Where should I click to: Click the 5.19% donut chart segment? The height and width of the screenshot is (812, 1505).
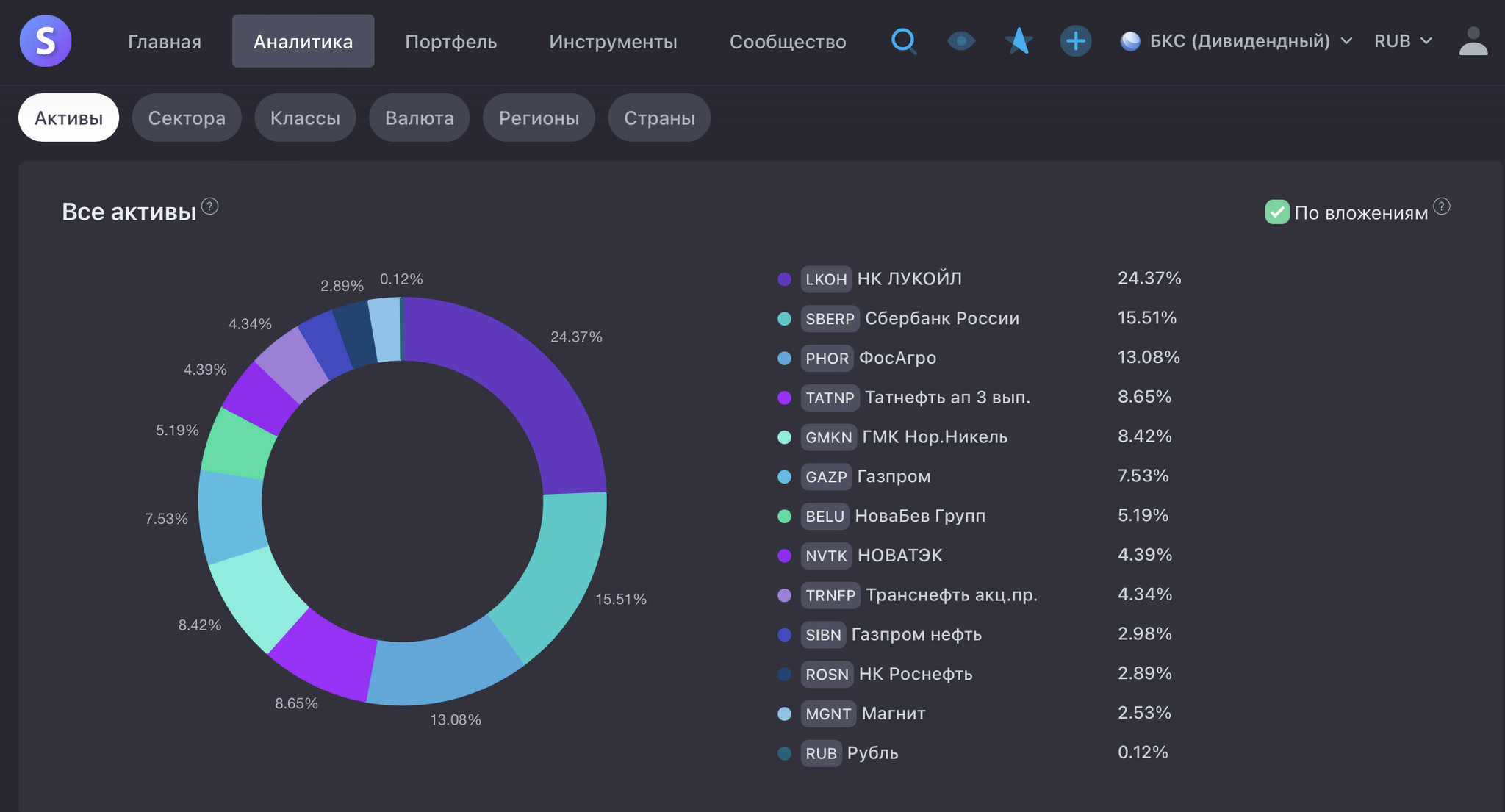238,445
